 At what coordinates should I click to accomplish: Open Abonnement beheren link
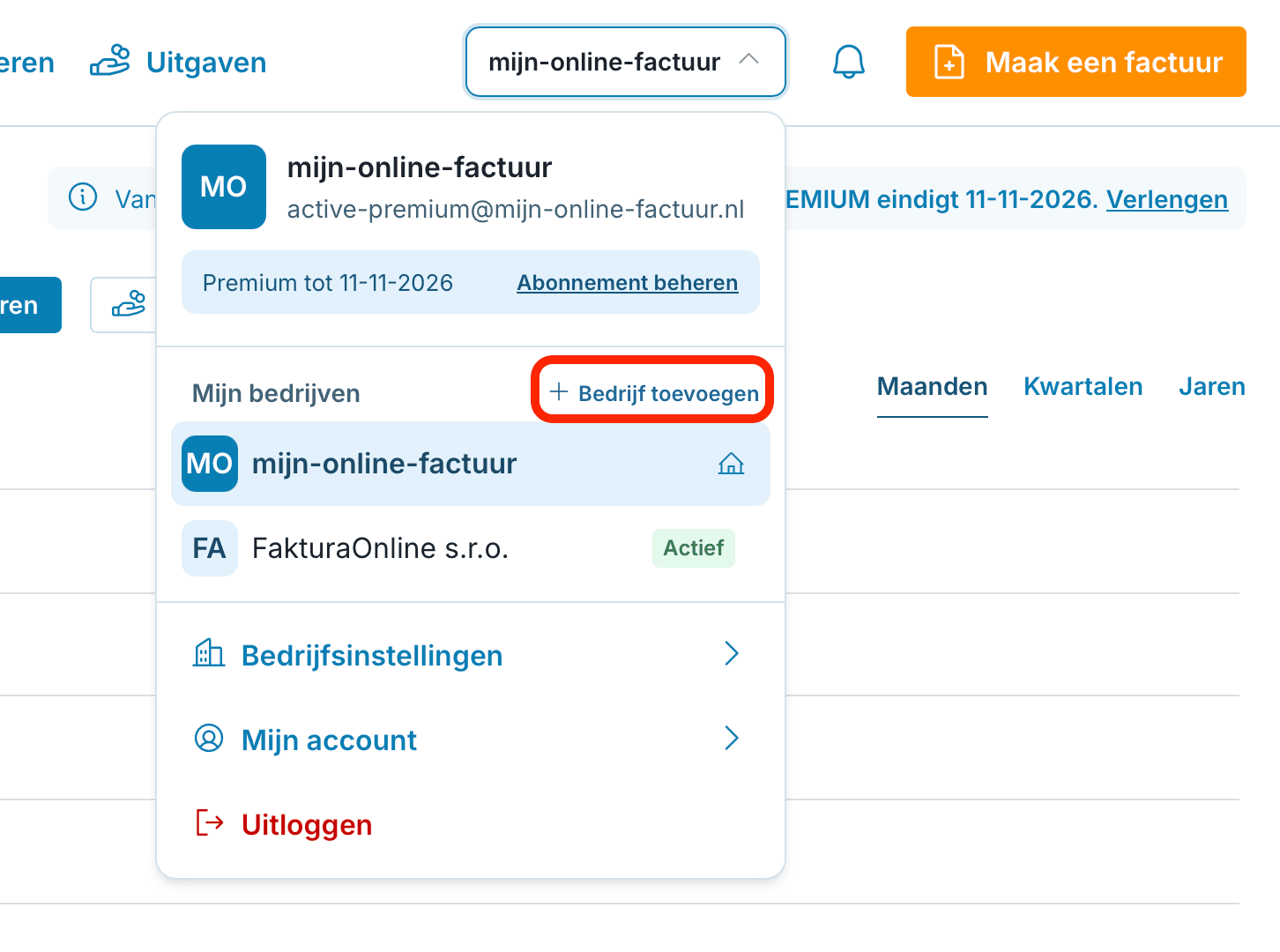[628, 283]
